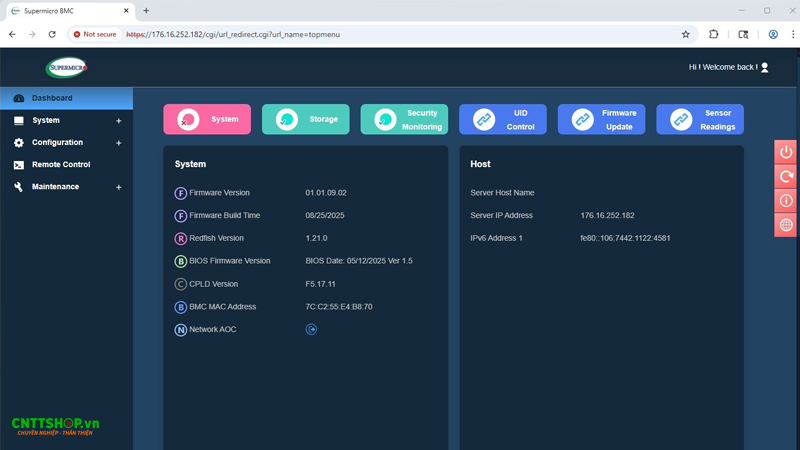Open Remote Control from sidebar

click(x=60, y=165)
